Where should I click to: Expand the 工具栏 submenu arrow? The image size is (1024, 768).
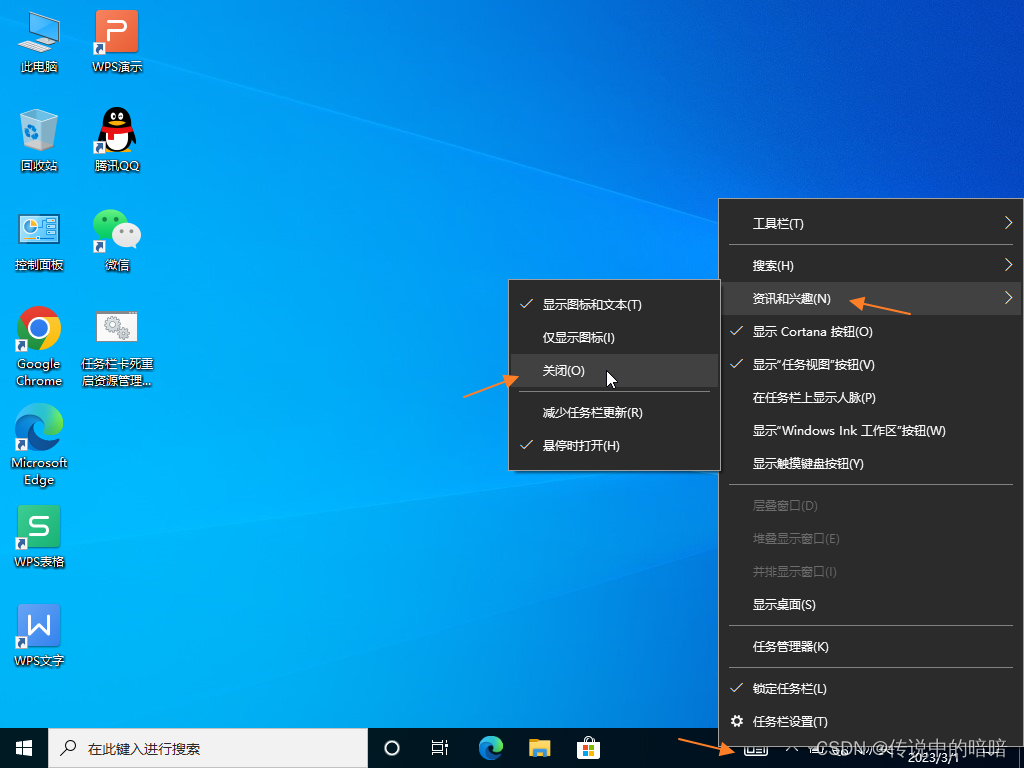(1008, 223)
